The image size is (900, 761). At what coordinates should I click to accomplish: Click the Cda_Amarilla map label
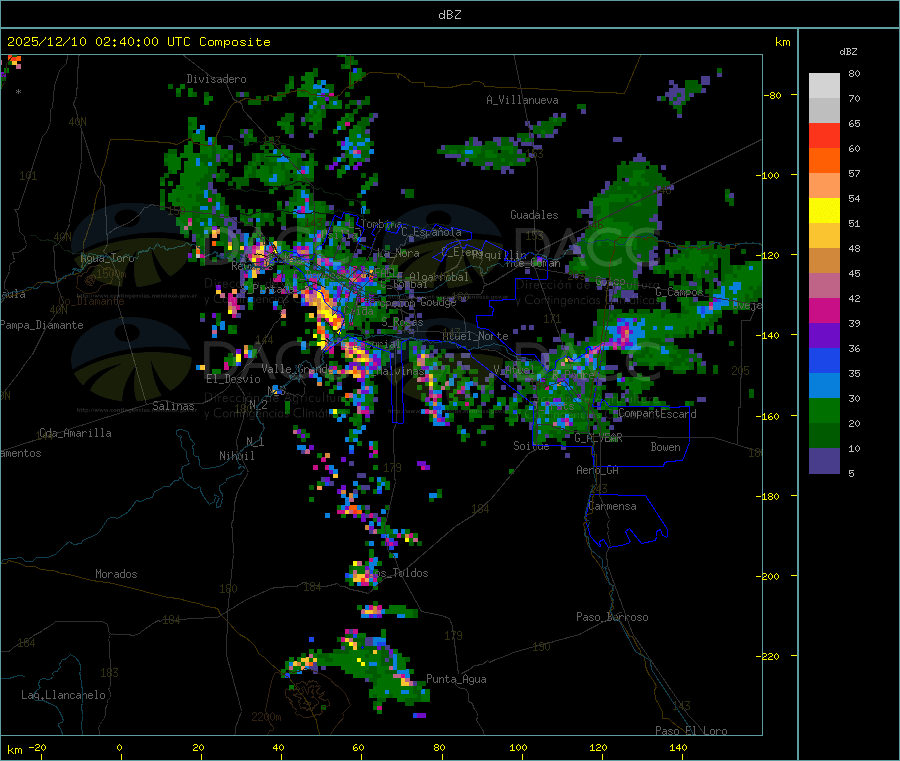click(x=75, y=433)
